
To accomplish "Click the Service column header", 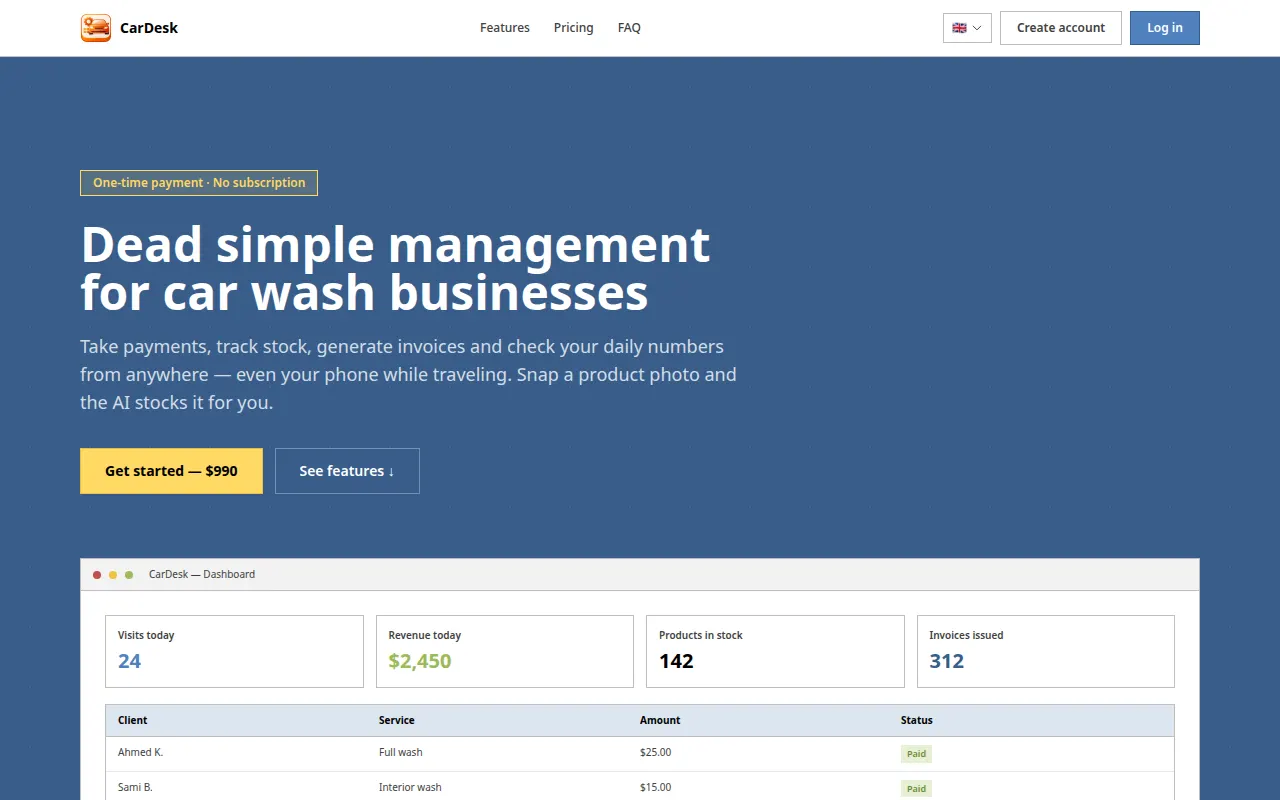I will point(396,720).
